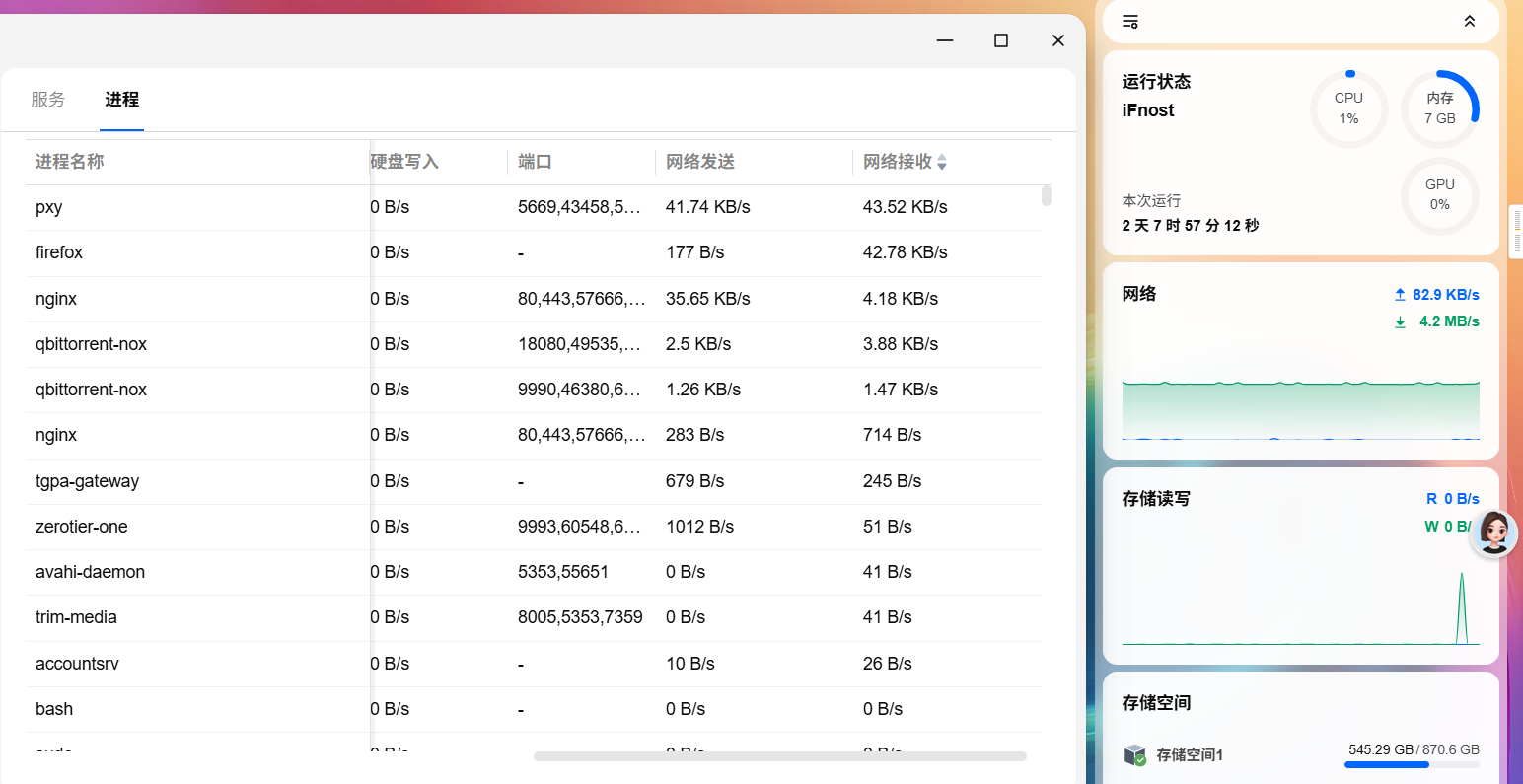
Task: Click 42.78 KB/s firefox receive value
Action: [x=905, y=252]
